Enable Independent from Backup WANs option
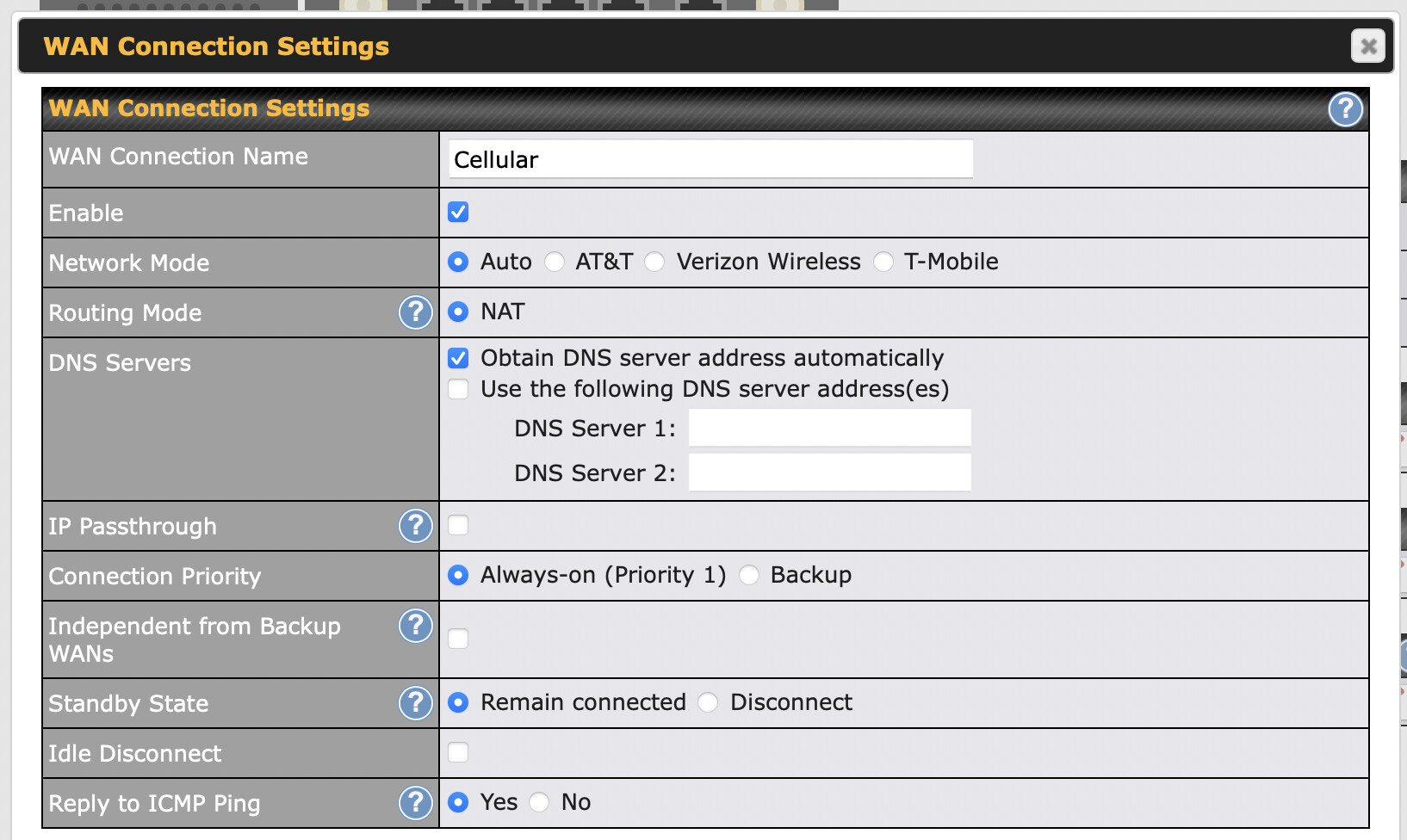Screen dimensions: 1407x840 click(x=458, y=639)
